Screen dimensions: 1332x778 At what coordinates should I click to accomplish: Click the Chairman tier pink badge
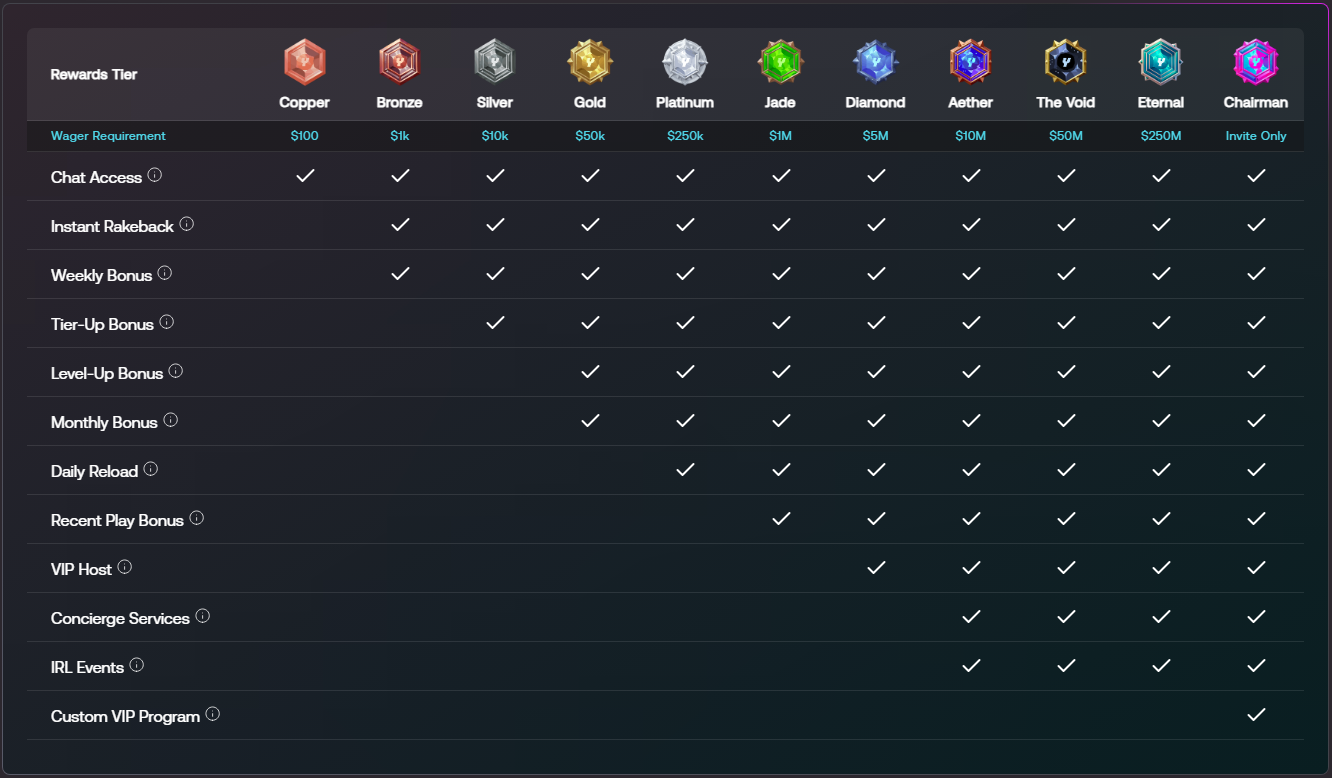1255,62
